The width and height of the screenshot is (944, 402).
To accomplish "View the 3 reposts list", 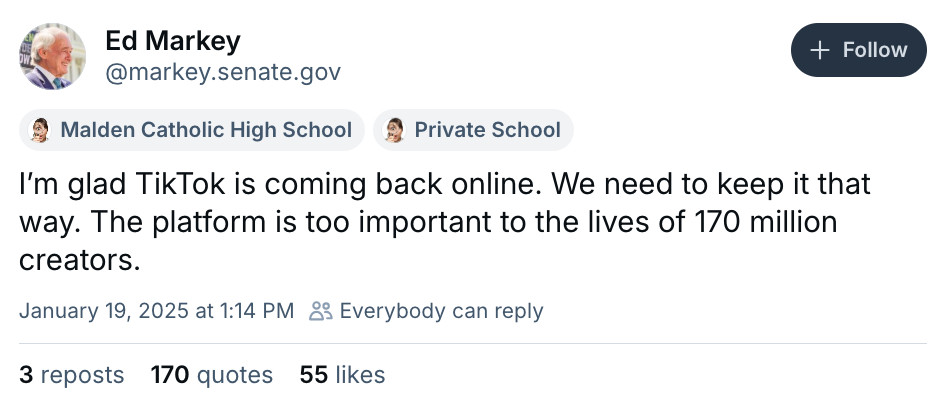I will pos(72,375).
